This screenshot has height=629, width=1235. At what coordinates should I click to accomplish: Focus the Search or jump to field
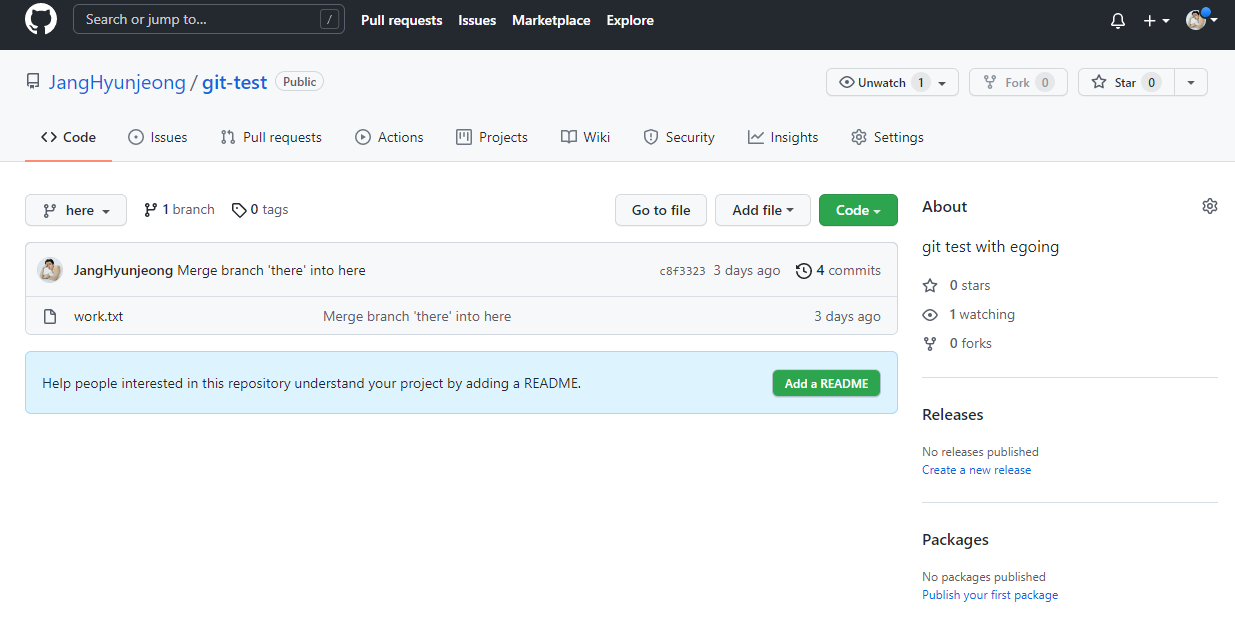(209, 19)
